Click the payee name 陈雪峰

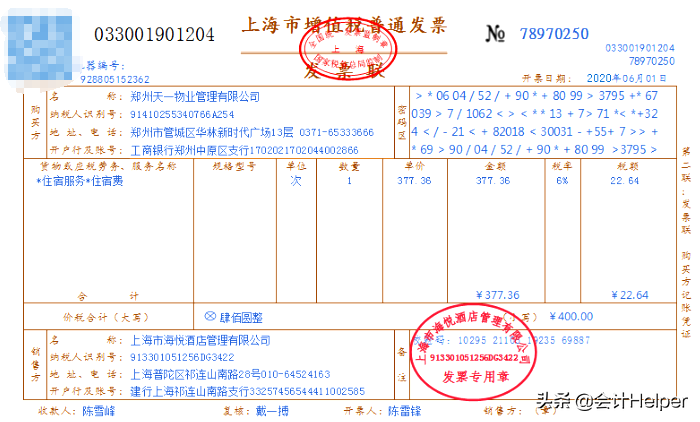pyautogui.click(x=99, y=411)
